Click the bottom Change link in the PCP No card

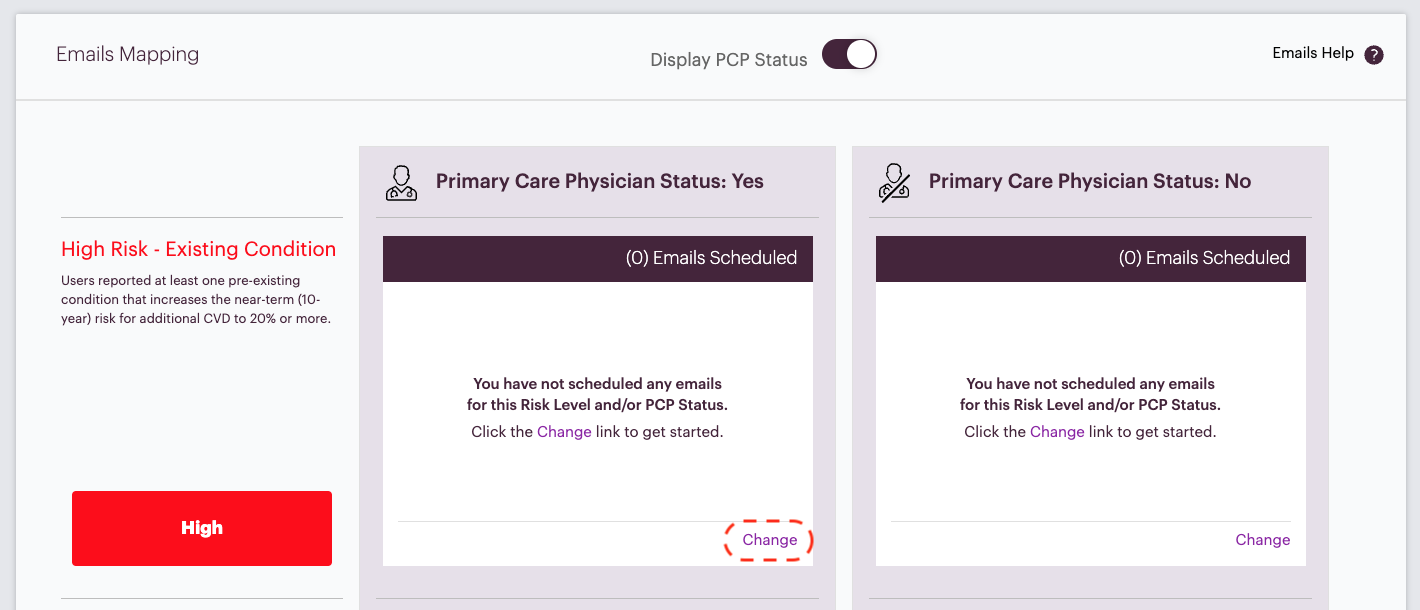click(1263, 540)
